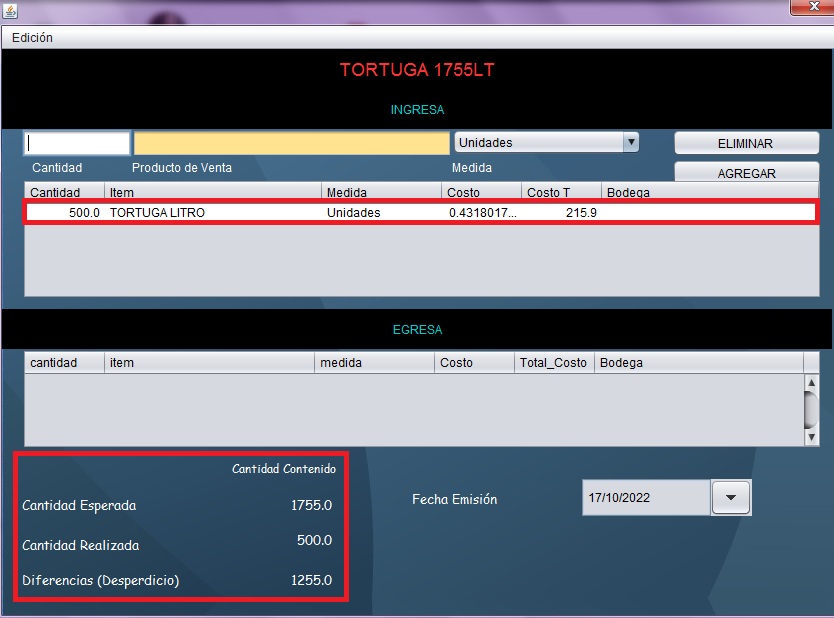Open the Fecha Emisión date picker arrow
834x618 pixels.
coord(730,498)
